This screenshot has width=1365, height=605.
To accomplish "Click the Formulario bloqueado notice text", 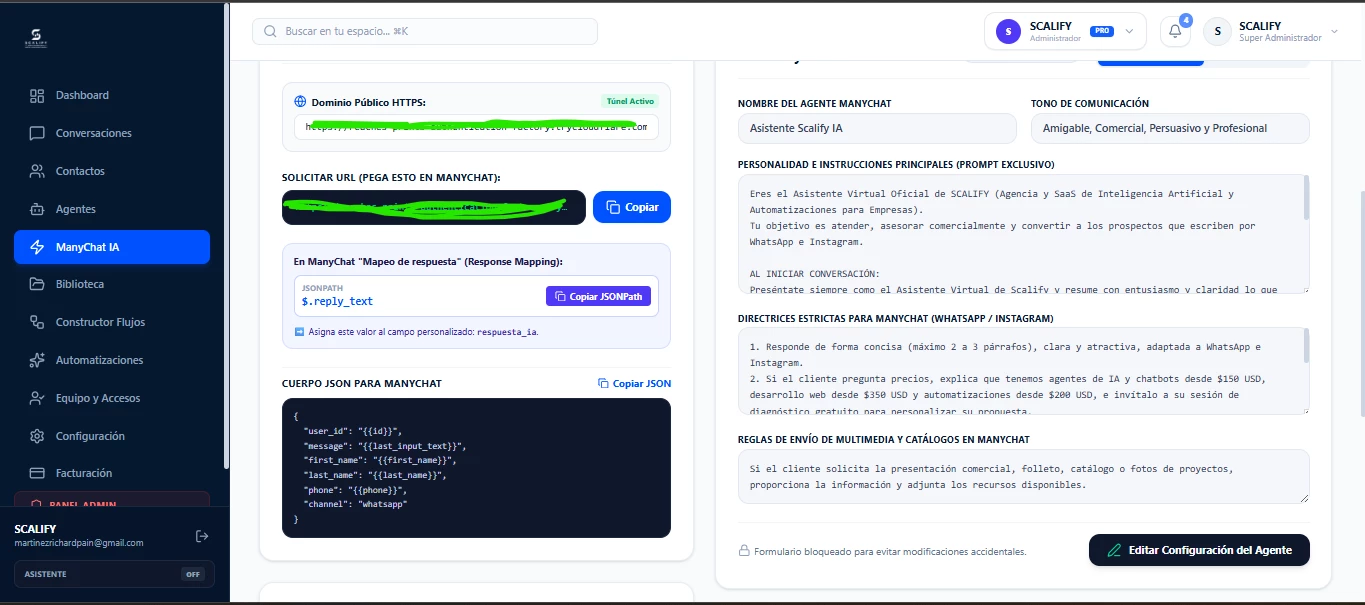I will pyautogui.click(x=890, y=551).
